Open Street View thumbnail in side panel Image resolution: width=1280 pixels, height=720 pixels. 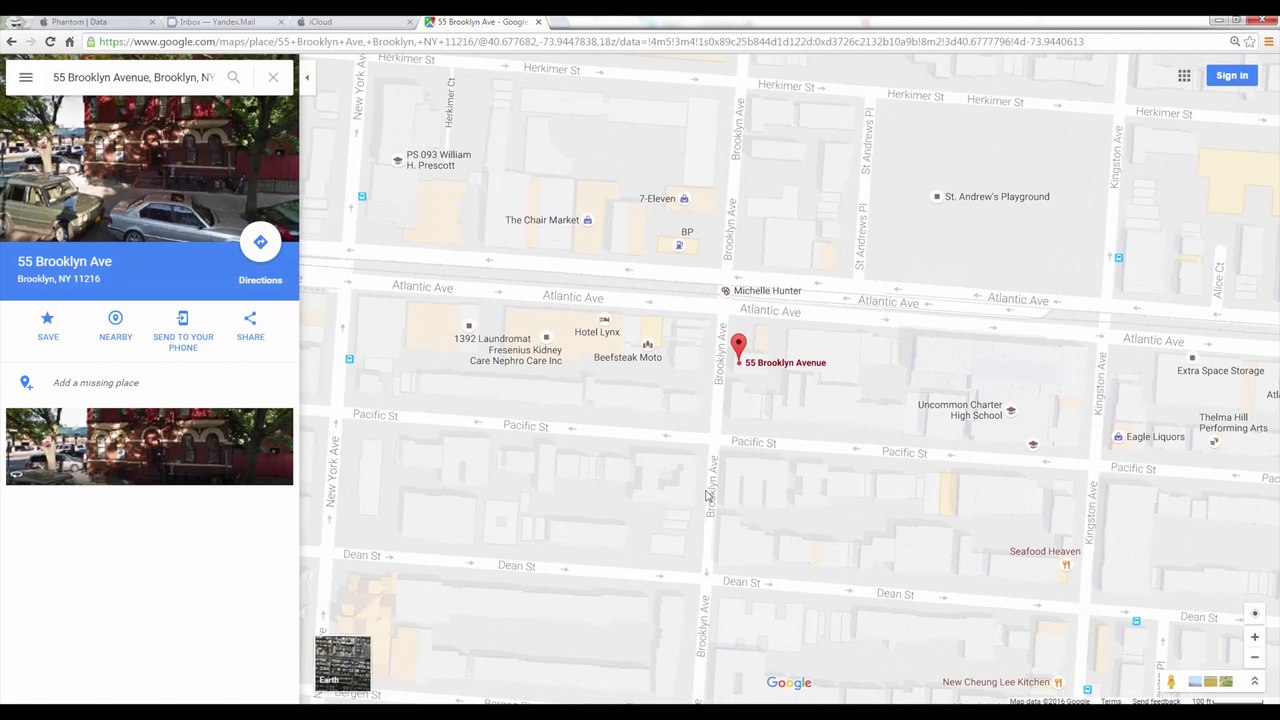149,446
